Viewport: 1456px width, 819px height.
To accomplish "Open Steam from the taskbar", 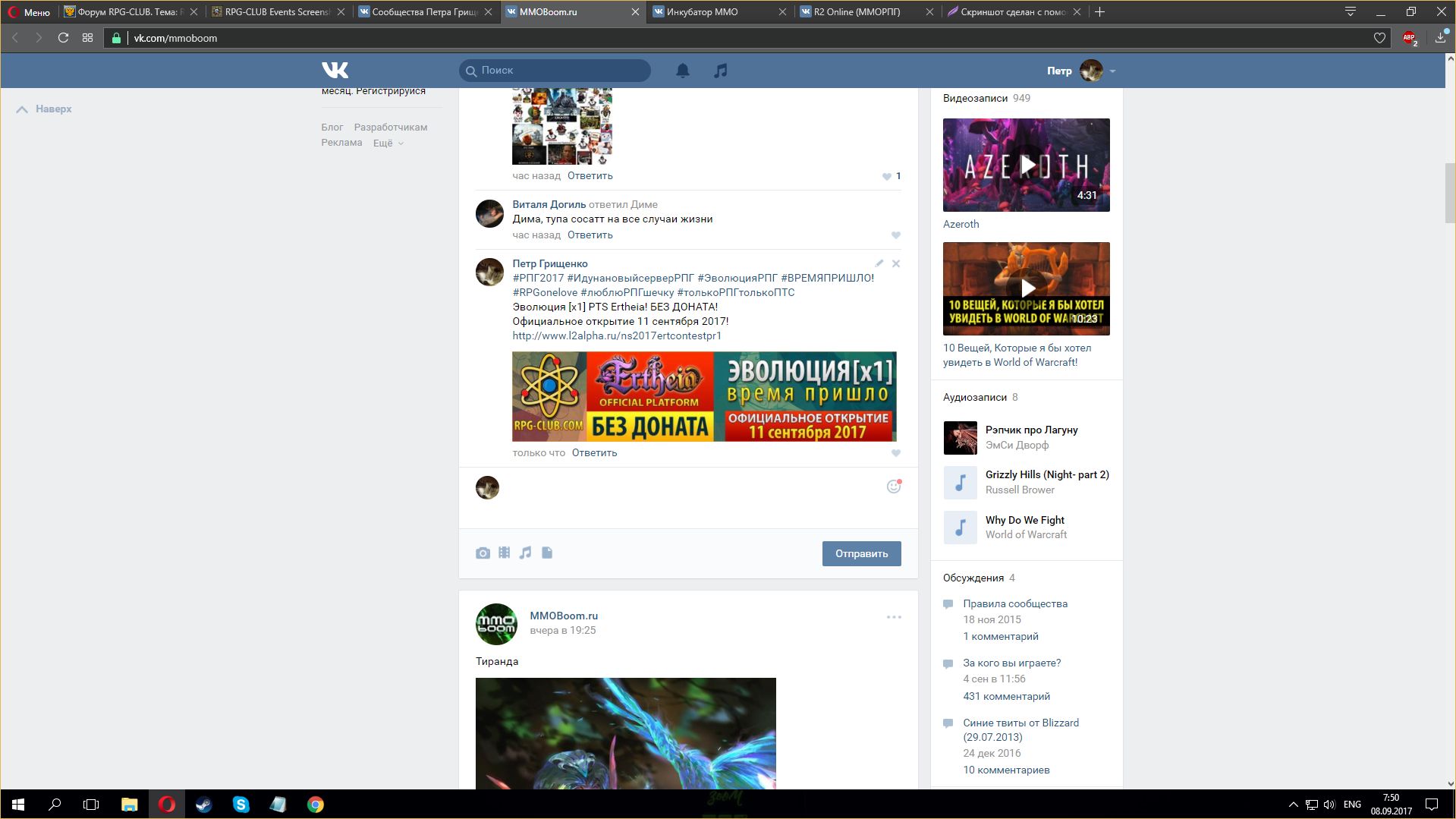I will click(x=203, y=805).
